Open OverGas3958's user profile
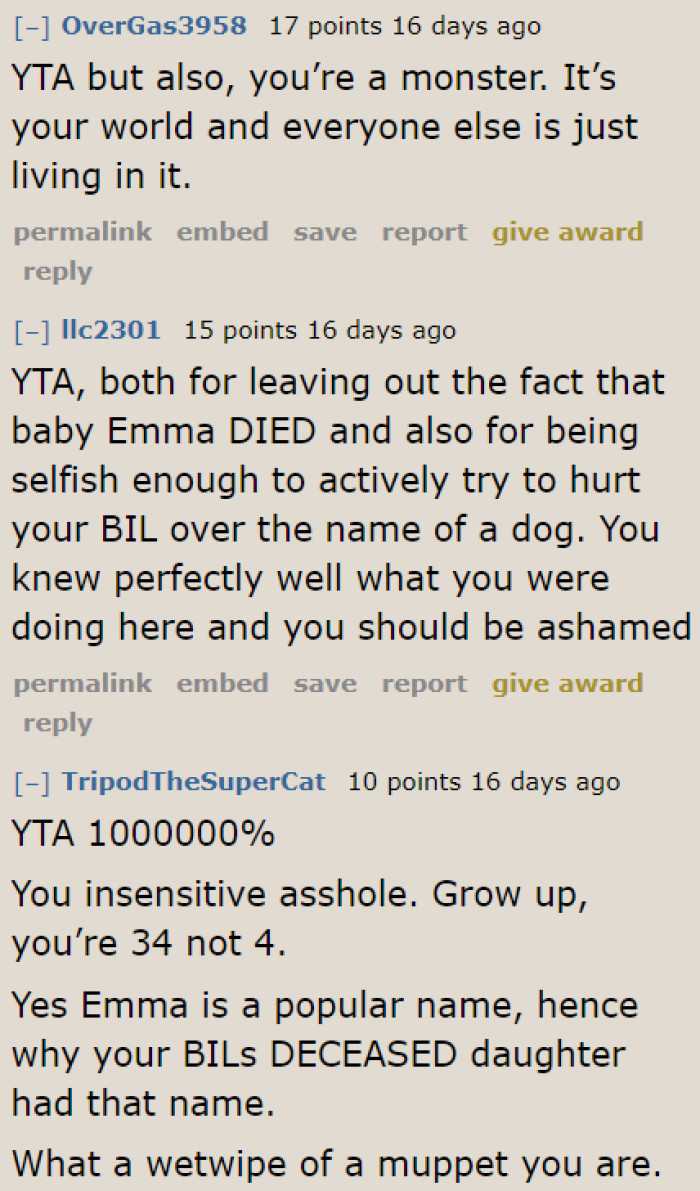This screenshot has height=1191, width=700. click(x=154, y=27)
